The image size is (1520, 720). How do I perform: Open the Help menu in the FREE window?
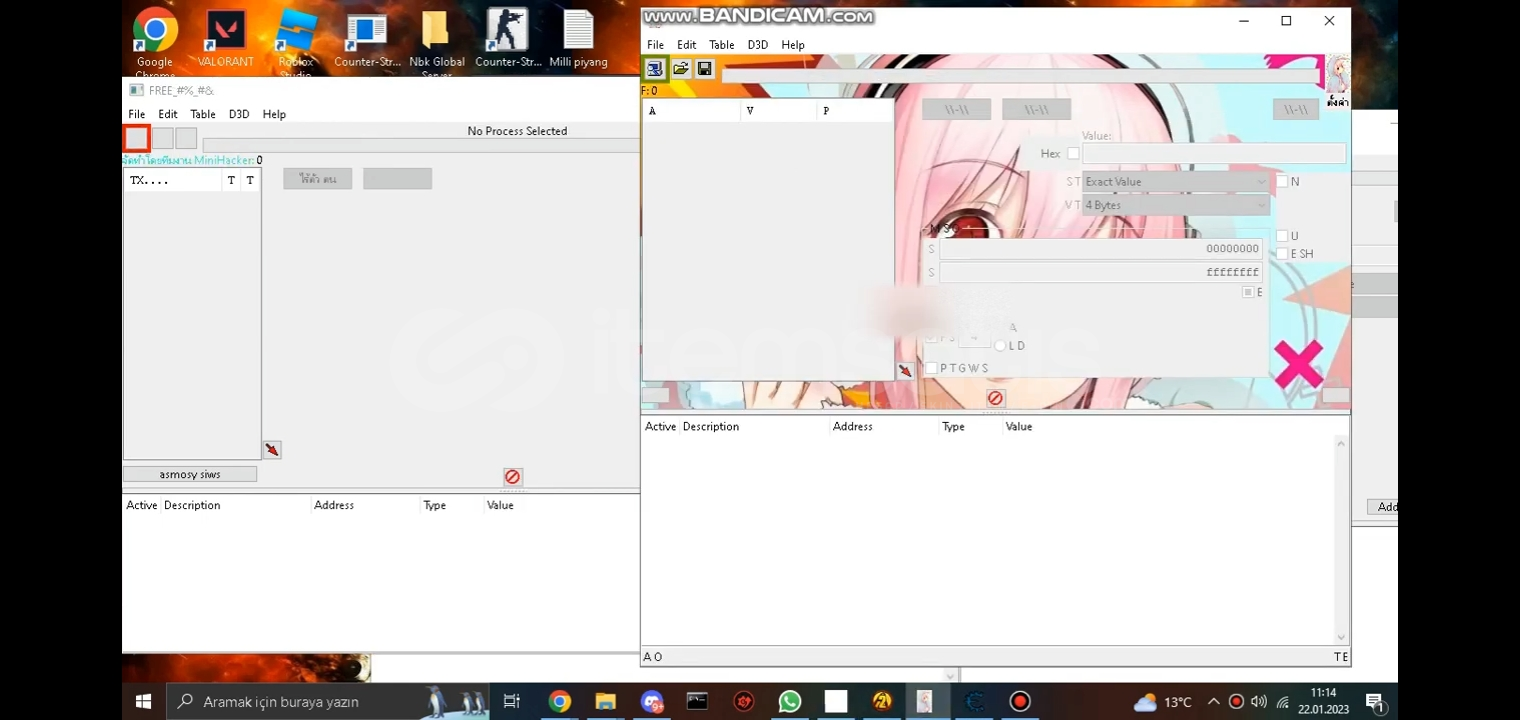pyautogui.click(x=274, y=114)
